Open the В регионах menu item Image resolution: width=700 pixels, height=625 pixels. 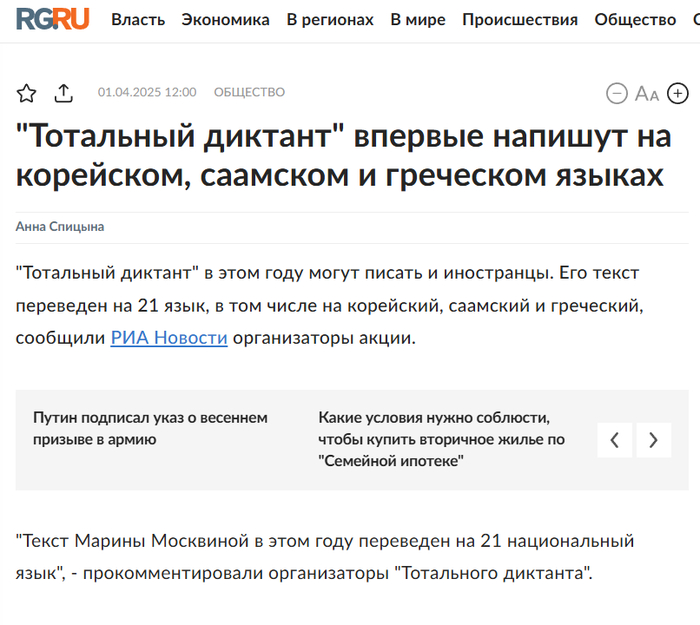pos(330,20)
